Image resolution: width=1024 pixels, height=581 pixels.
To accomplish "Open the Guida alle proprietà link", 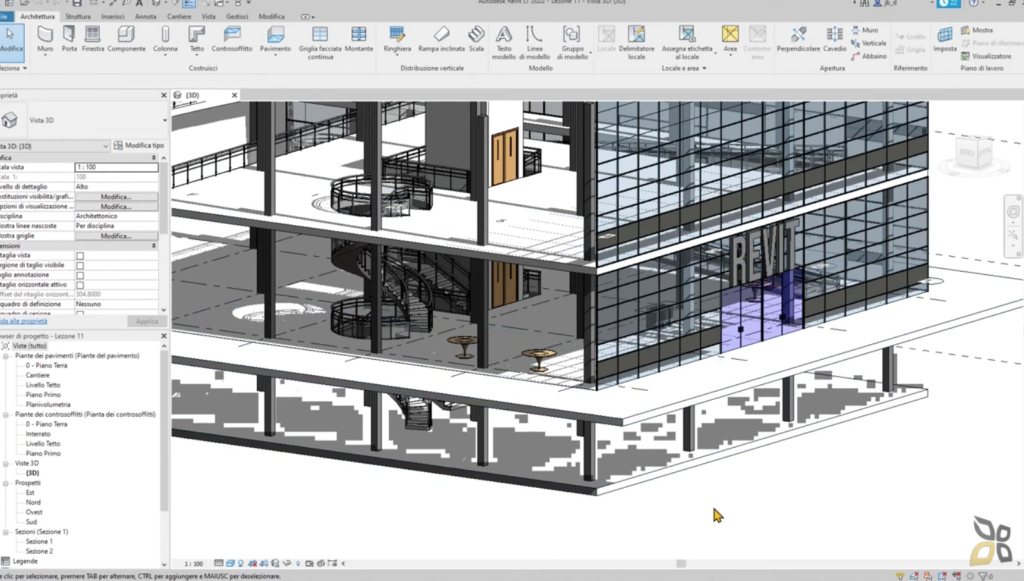I will tap(23, 321).
